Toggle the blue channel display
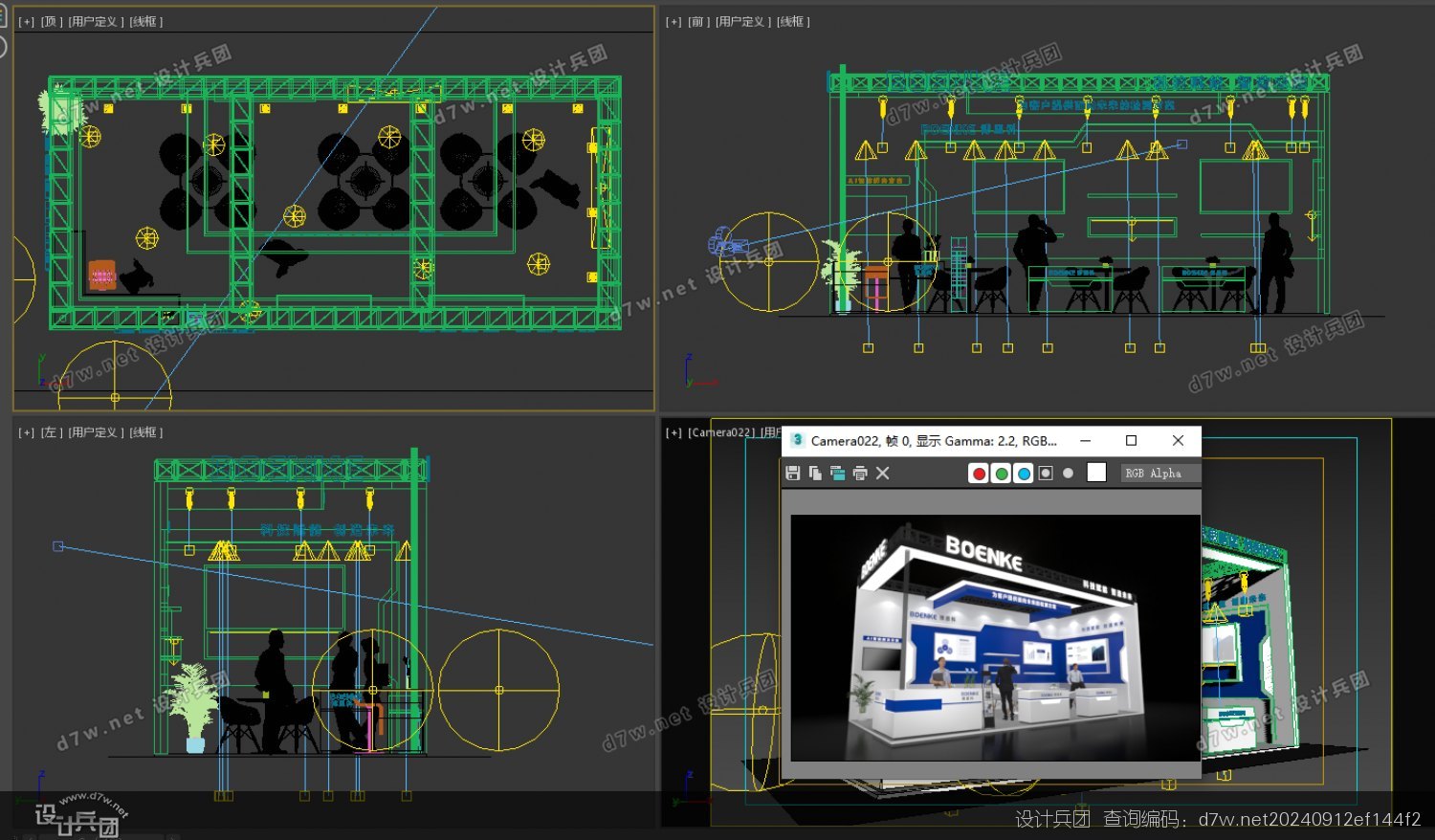This screenshot has width=1435, height=840. coord(1024,473)
